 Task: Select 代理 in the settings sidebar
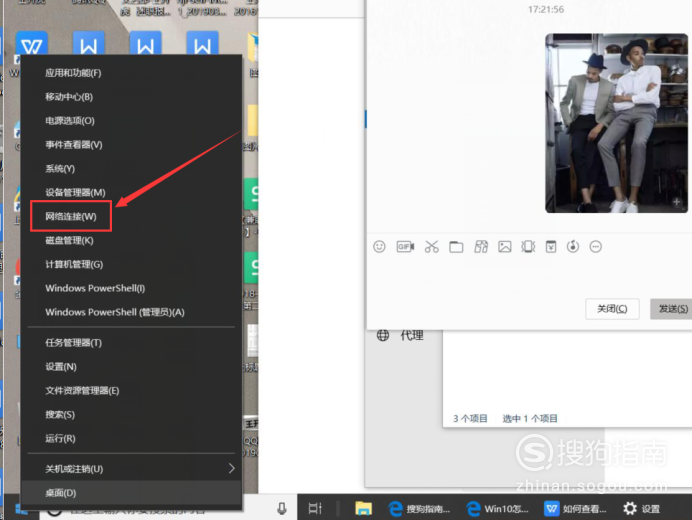(412, 335)
